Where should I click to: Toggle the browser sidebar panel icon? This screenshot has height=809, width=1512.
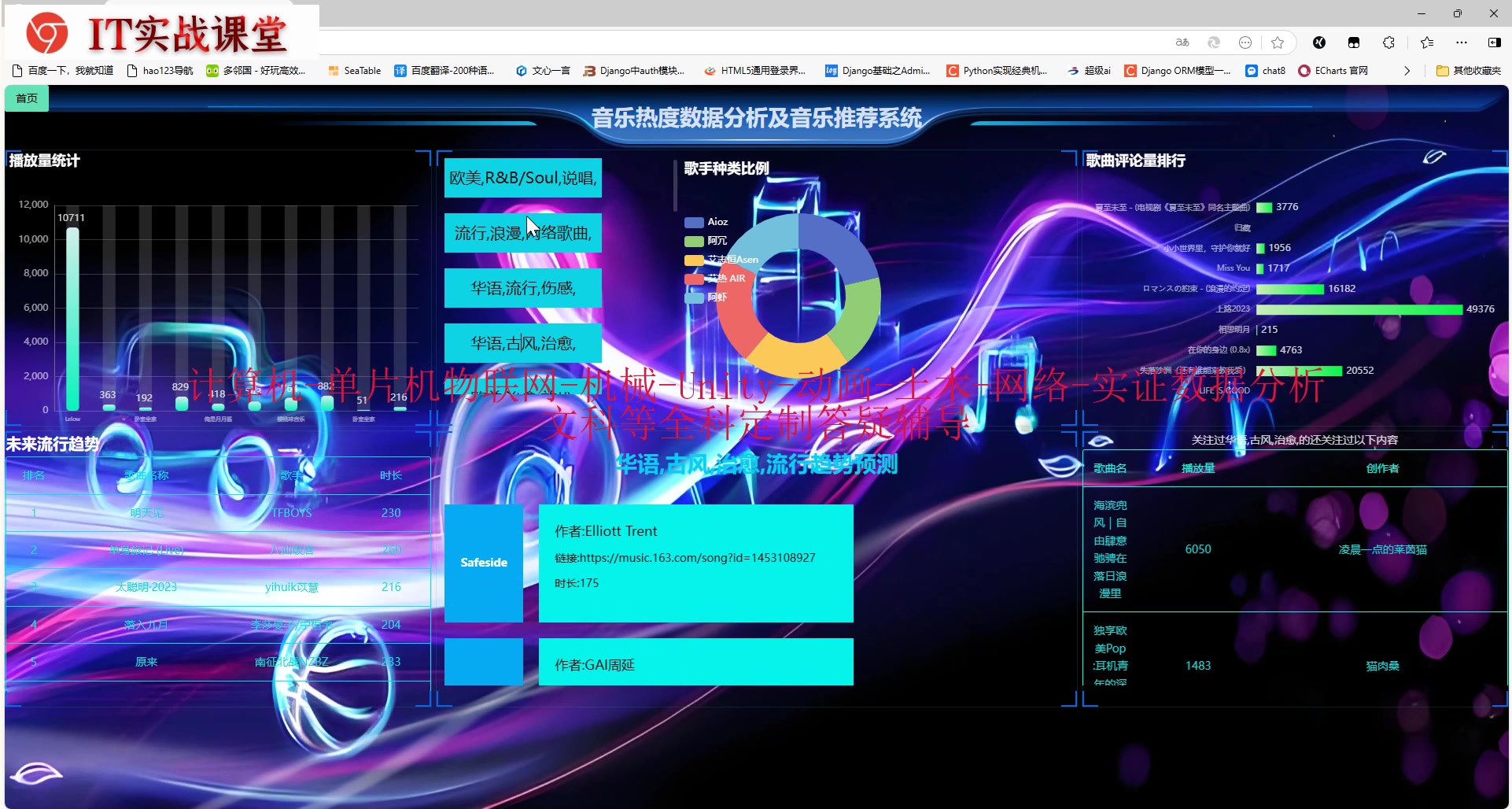[1494, 42]
